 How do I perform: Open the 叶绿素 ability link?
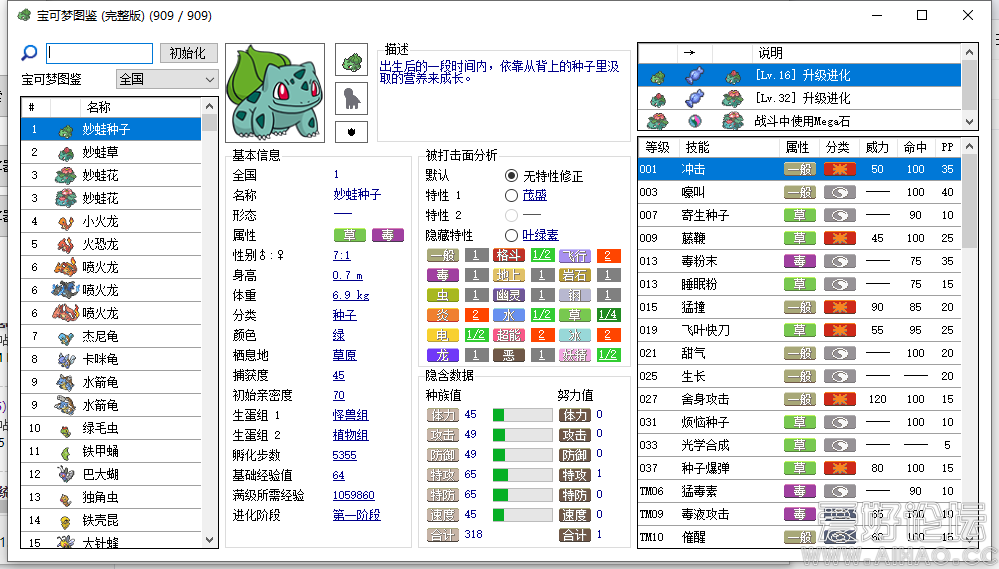pyautogui.click(x=540, y=235)
